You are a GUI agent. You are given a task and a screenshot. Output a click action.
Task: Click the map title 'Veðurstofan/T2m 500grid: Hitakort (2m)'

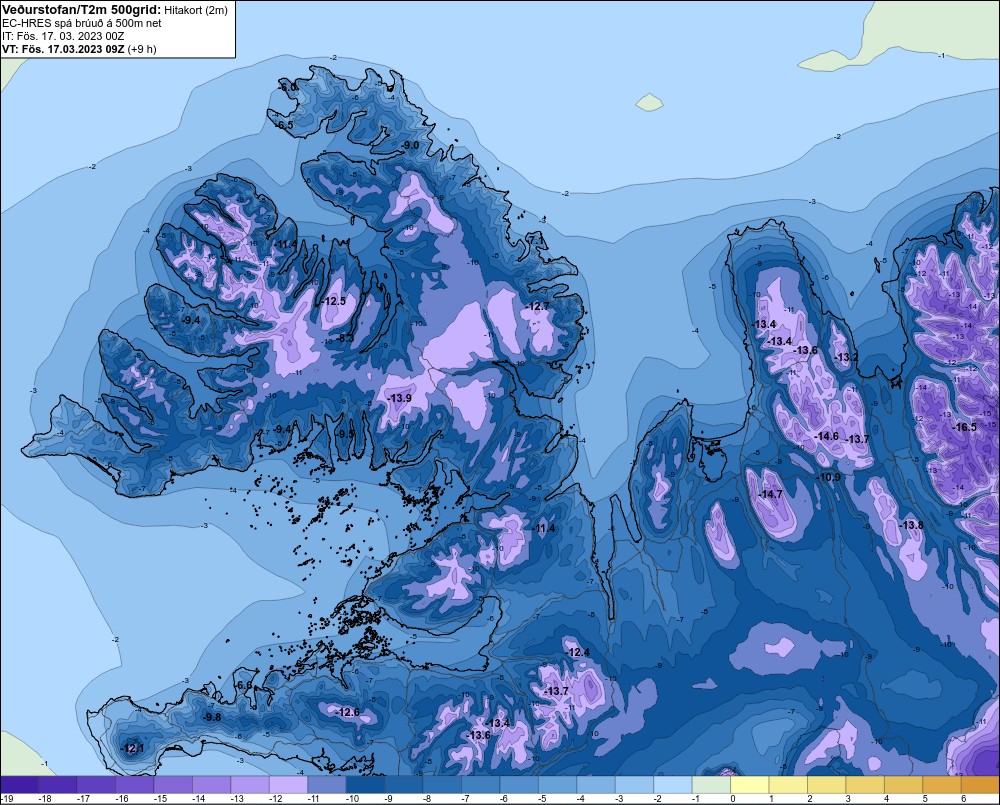tap(115, 10)
